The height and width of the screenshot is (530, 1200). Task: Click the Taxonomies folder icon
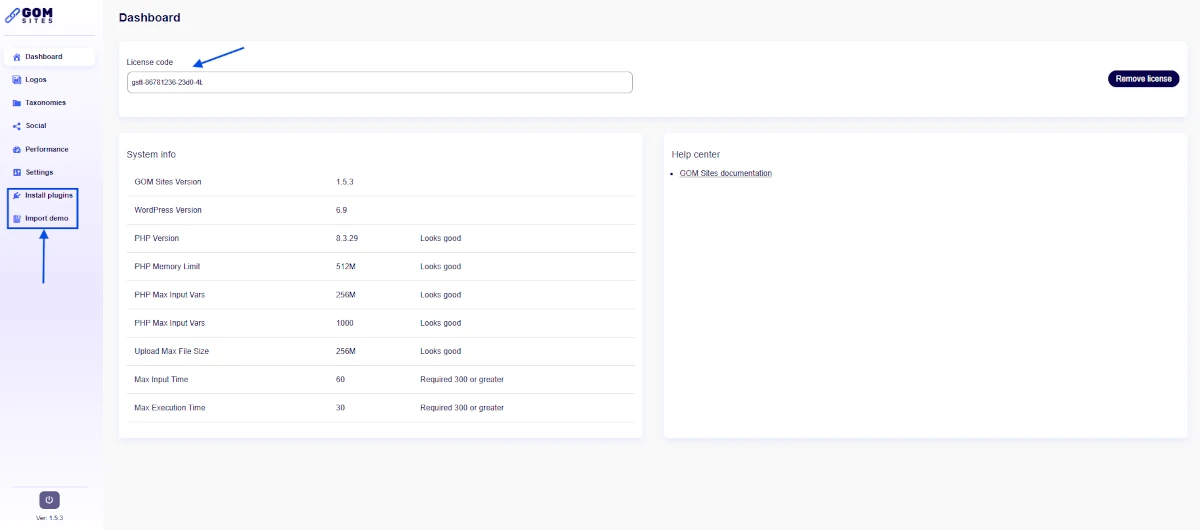tap(17, 103)
